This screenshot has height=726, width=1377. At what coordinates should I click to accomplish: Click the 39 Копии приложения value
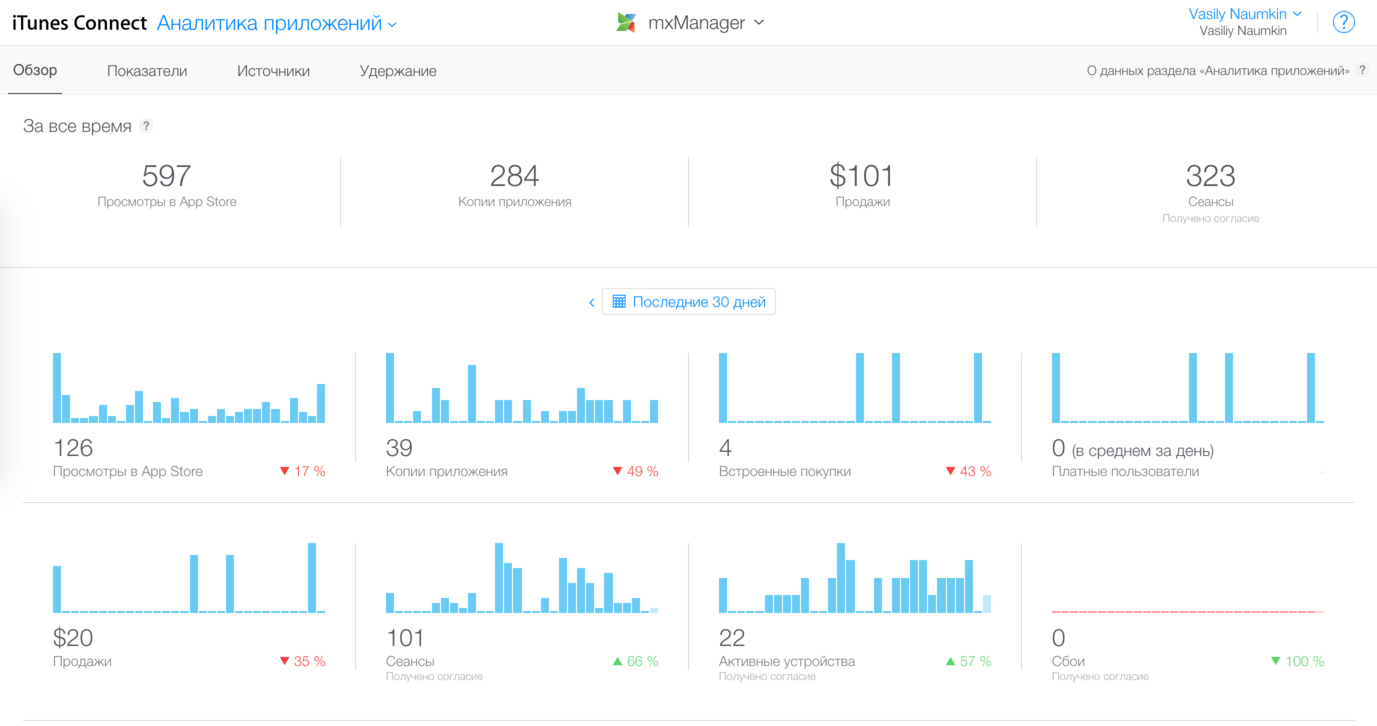(x=399, y=448)
